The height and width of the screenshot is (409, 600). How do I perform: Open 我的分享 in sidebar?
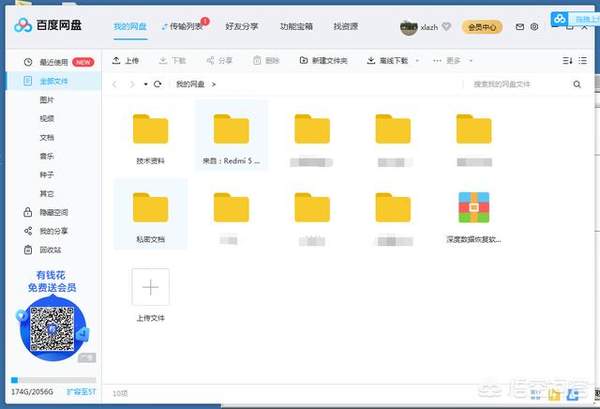46,231
